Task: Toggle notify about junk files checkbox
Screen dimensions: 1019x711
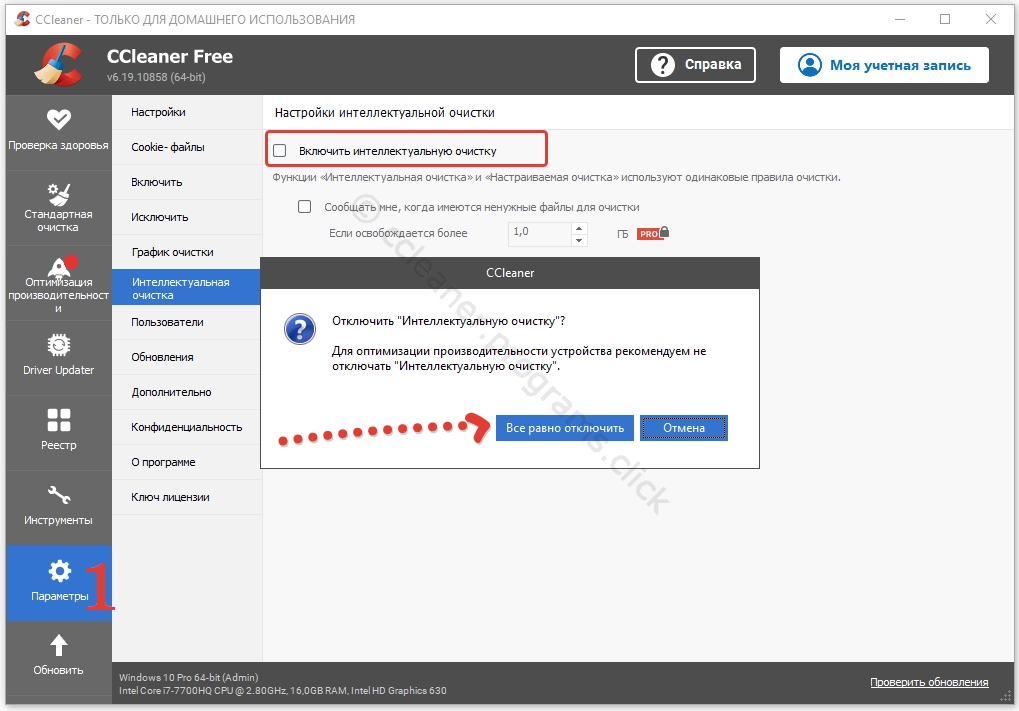Action: click(305, 207)
